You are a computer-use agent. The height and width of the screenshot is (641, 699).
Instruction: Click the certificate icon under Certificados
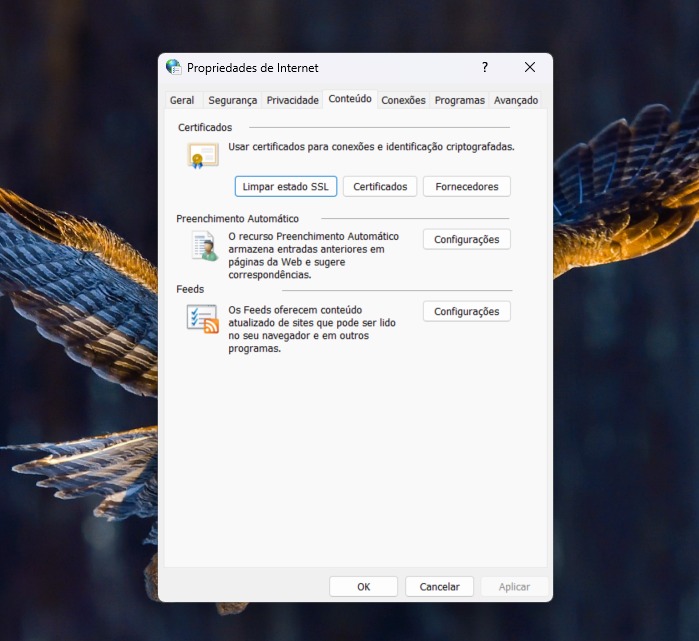203,155
